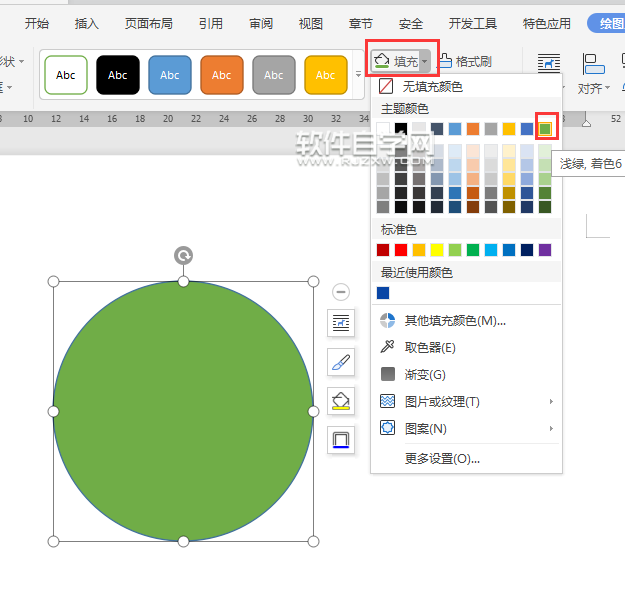625x595 pixels.
Task: Click the floating fill bucket icon
Action: [341, 401]
